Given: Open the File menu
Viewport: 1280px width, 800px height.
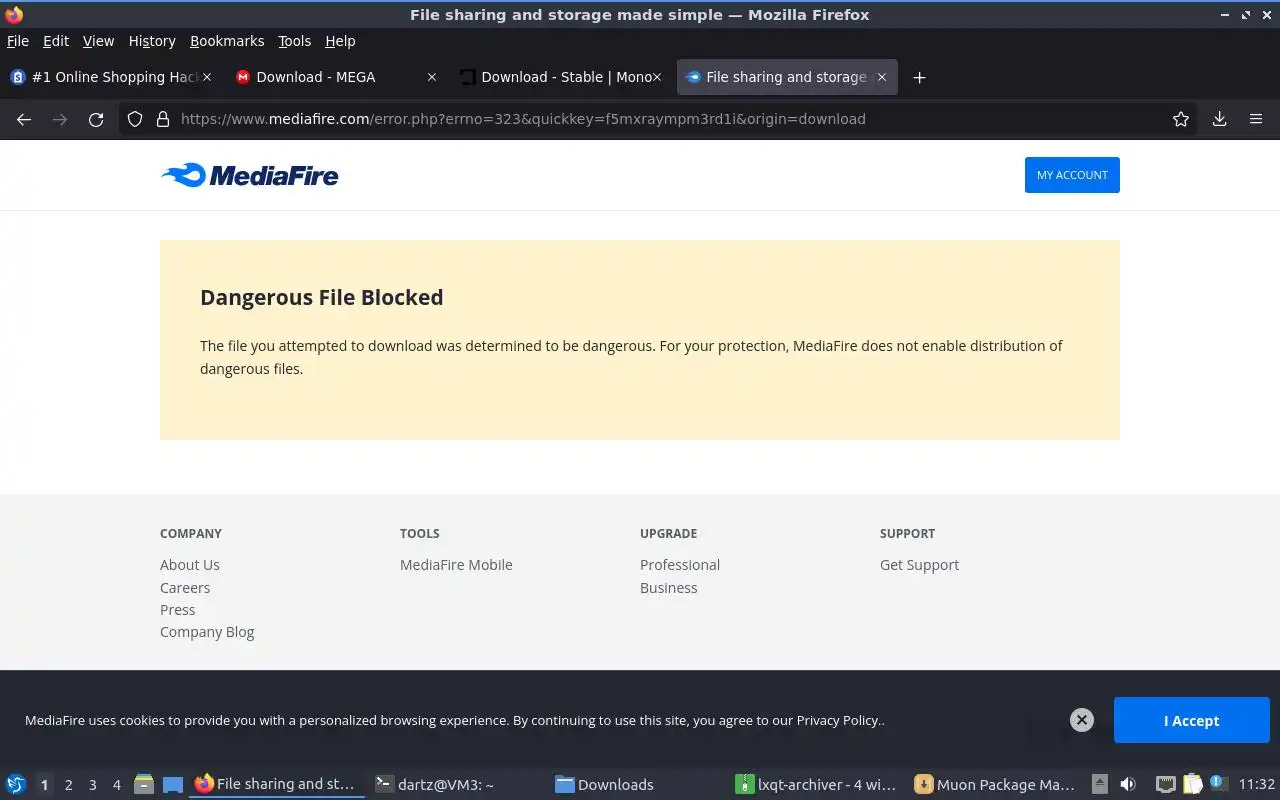Looking at the screenshot, I should [18, 41].
